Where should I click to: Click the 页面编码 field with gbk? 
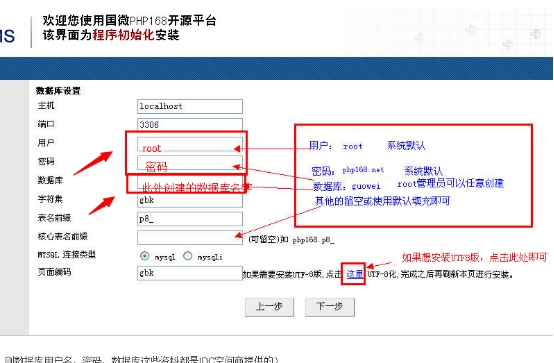pyautogui.click(x=190, y=273)
